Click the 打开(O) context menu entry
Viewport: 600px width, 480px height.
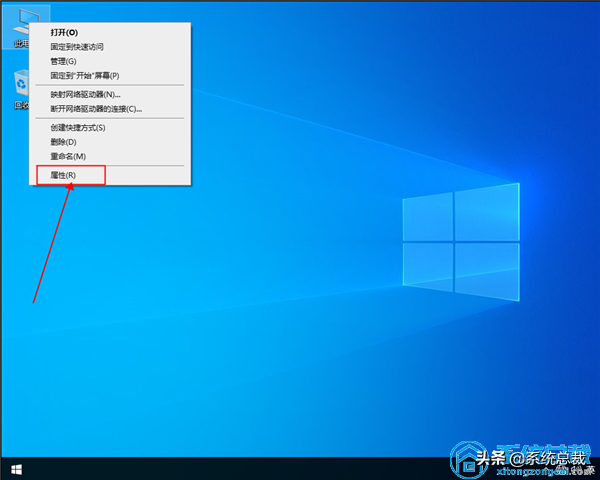click(x=110, y=33)
